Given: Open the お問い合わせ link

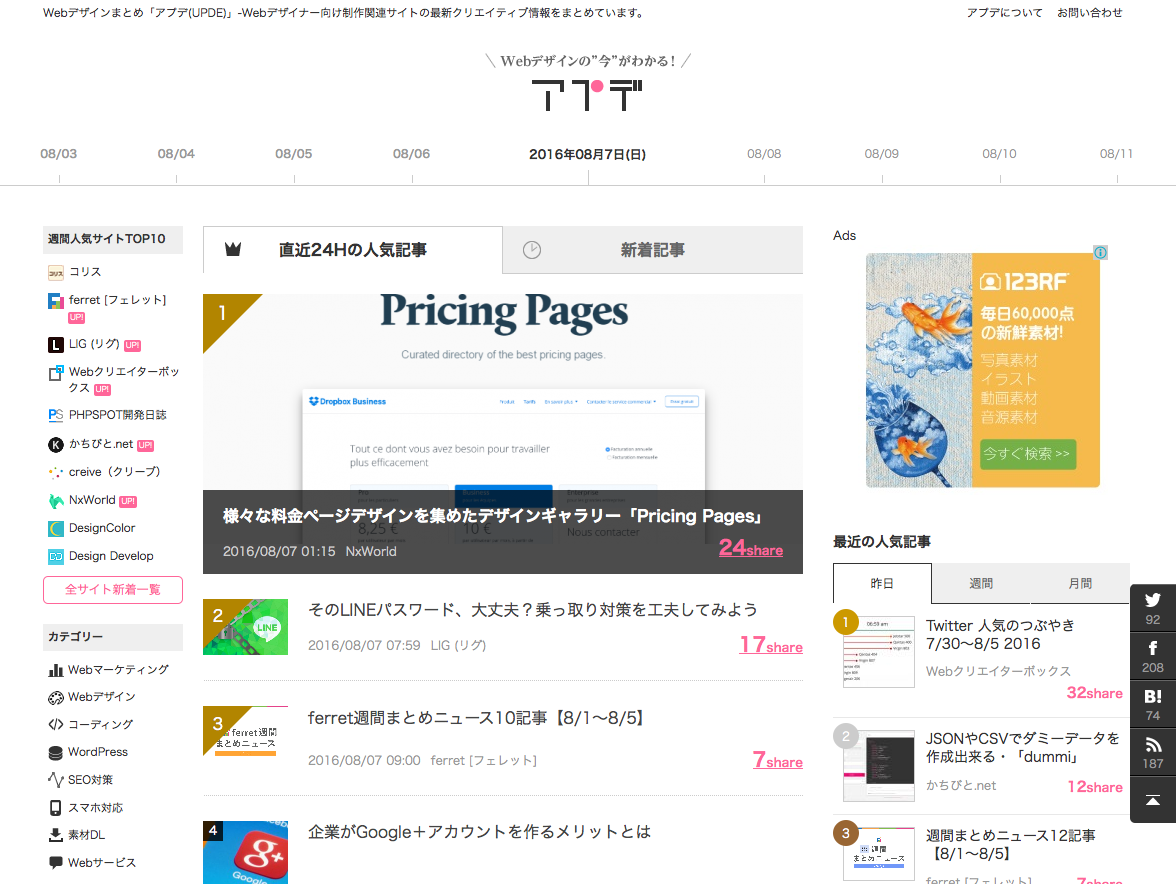Looking at the screenshot, I should point(1089,13).
